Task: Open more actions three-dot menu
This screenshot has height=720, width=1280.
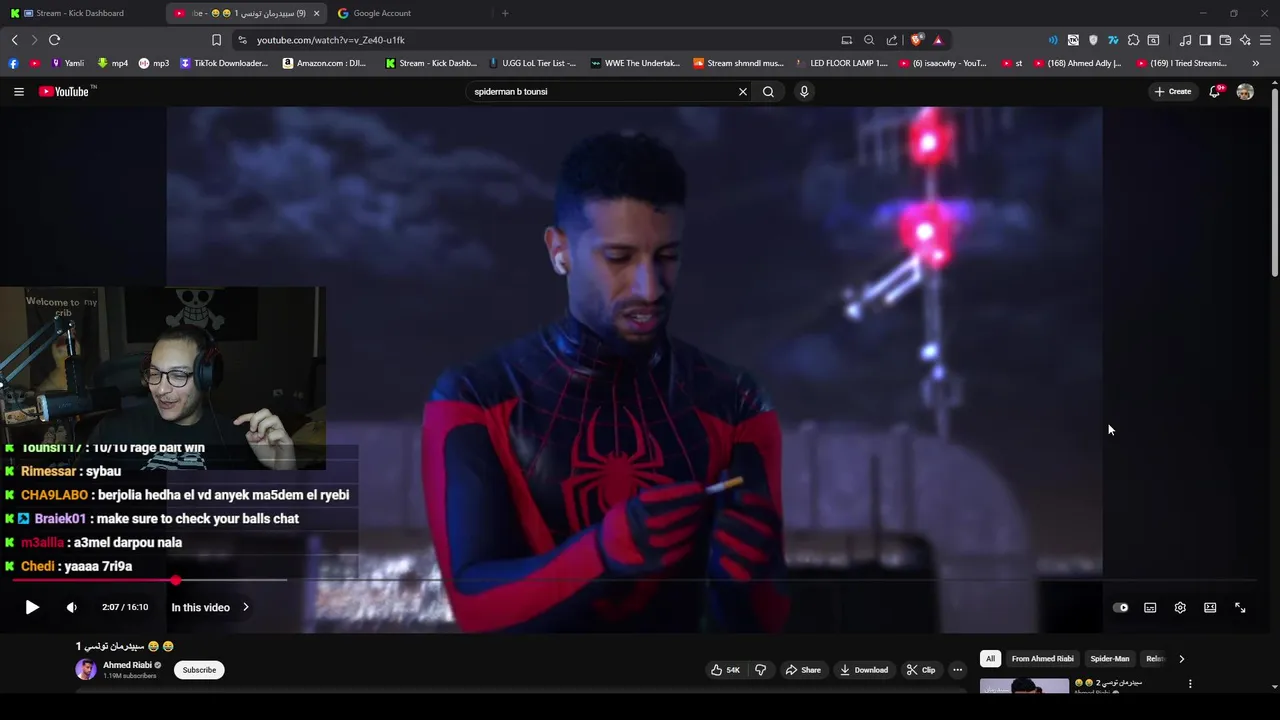Action: pos(957,670)
